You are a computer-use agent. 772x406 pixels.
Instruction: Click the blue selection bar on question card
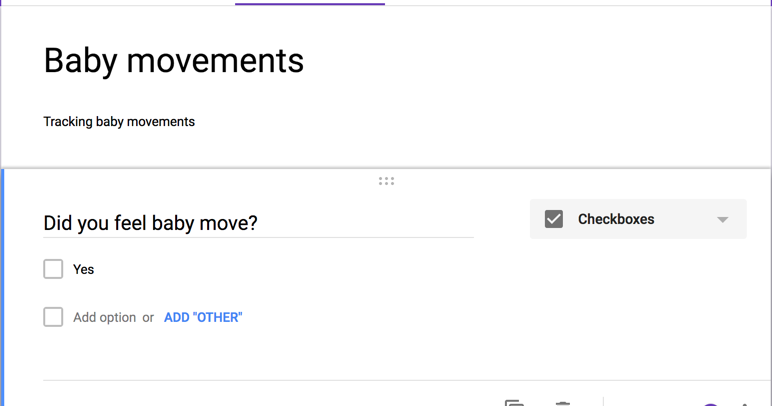coord(2,287)
